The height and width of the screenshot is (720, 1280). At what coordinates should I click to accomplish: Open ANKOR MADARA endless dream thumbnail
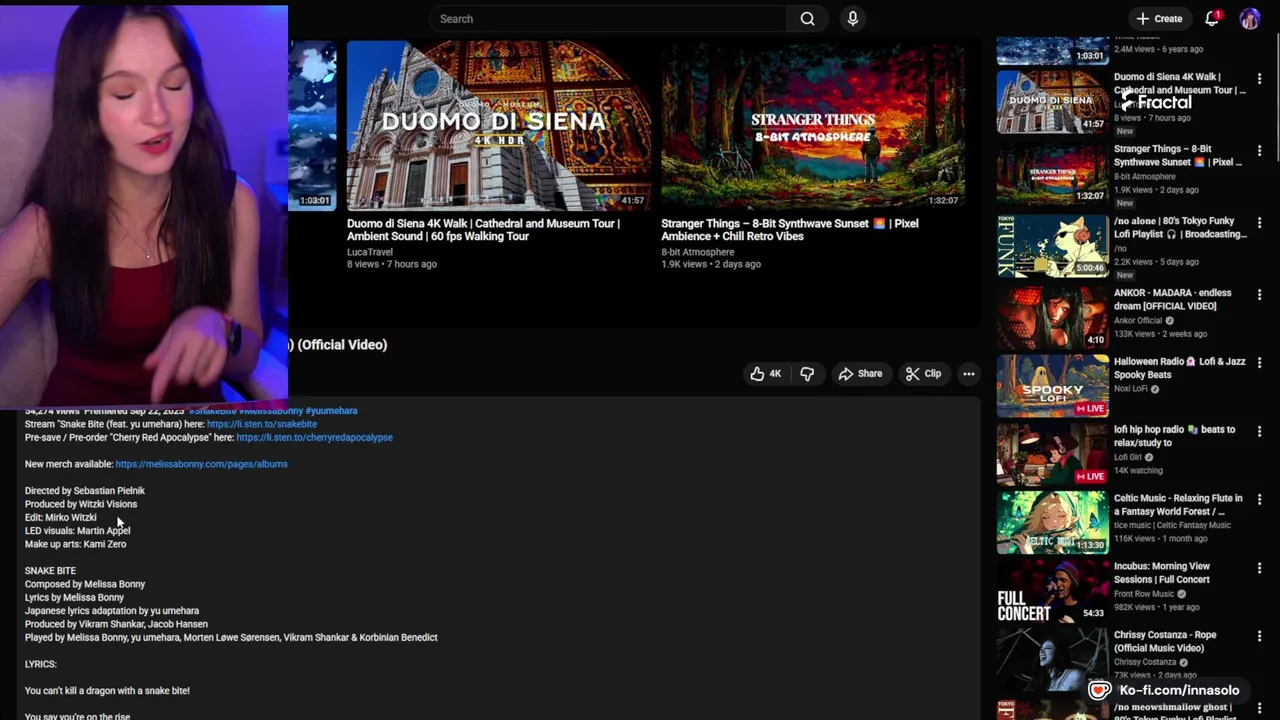1052,317
